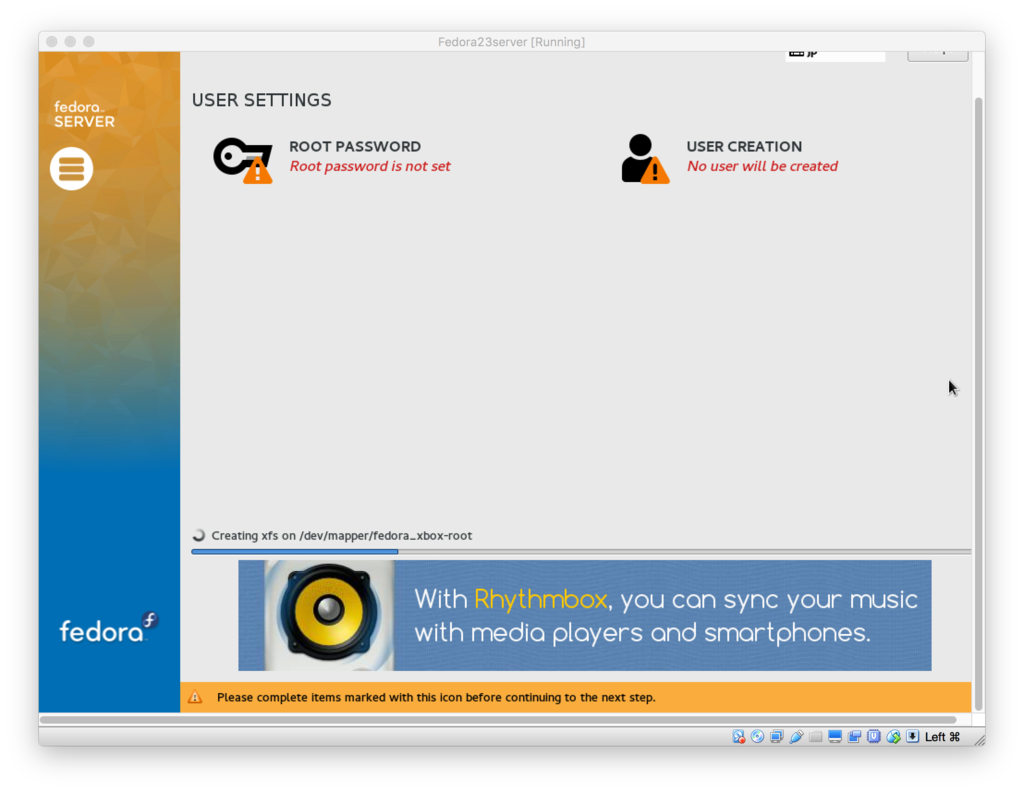This screenshot has height=792, width=1024.
Task: Open the User Creation person icon
Action: pyautogui.click(x=645, y=159)
